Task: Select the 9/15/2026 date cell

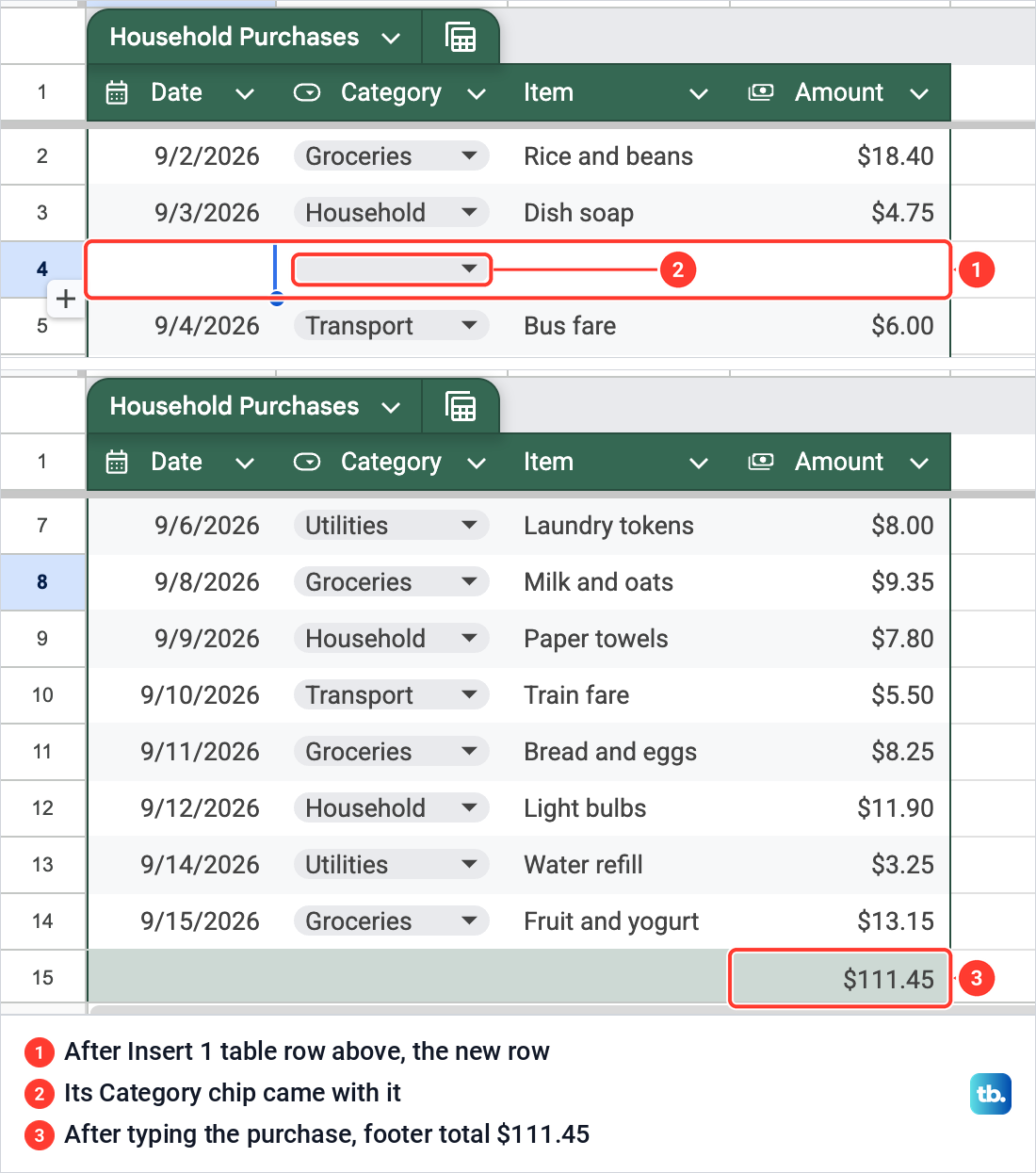Action: pos(182,921)
